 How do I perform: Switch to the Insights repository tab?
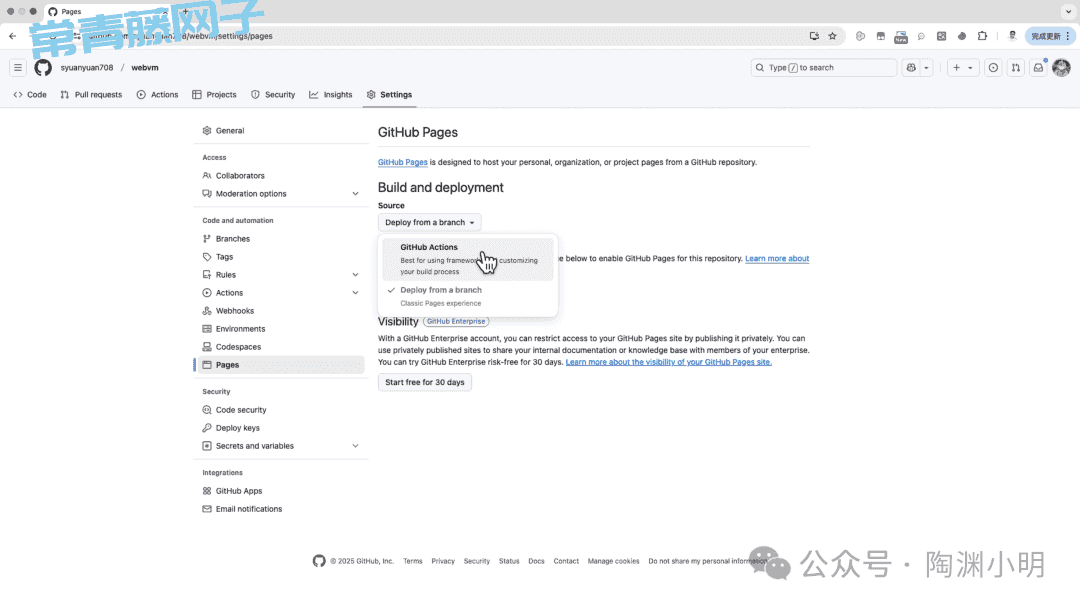click(x=331, y=95)
